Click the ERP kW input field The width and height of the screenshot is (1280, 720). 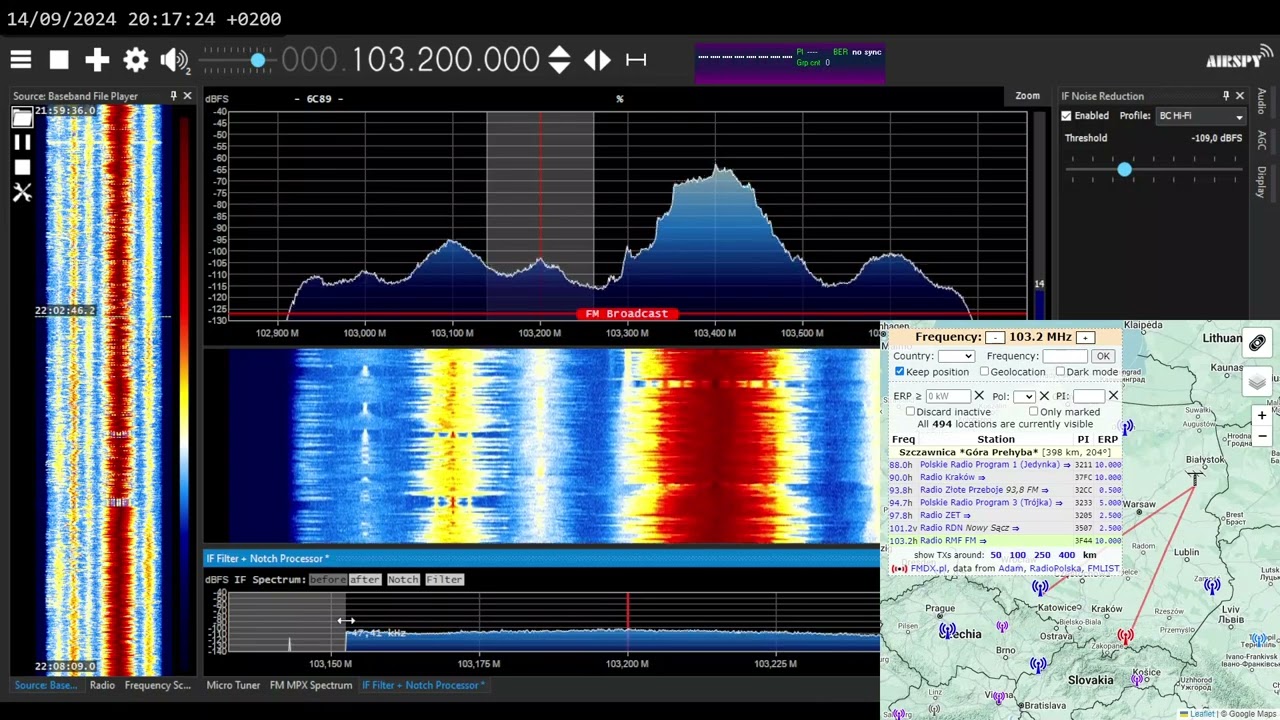pos(947,396)
